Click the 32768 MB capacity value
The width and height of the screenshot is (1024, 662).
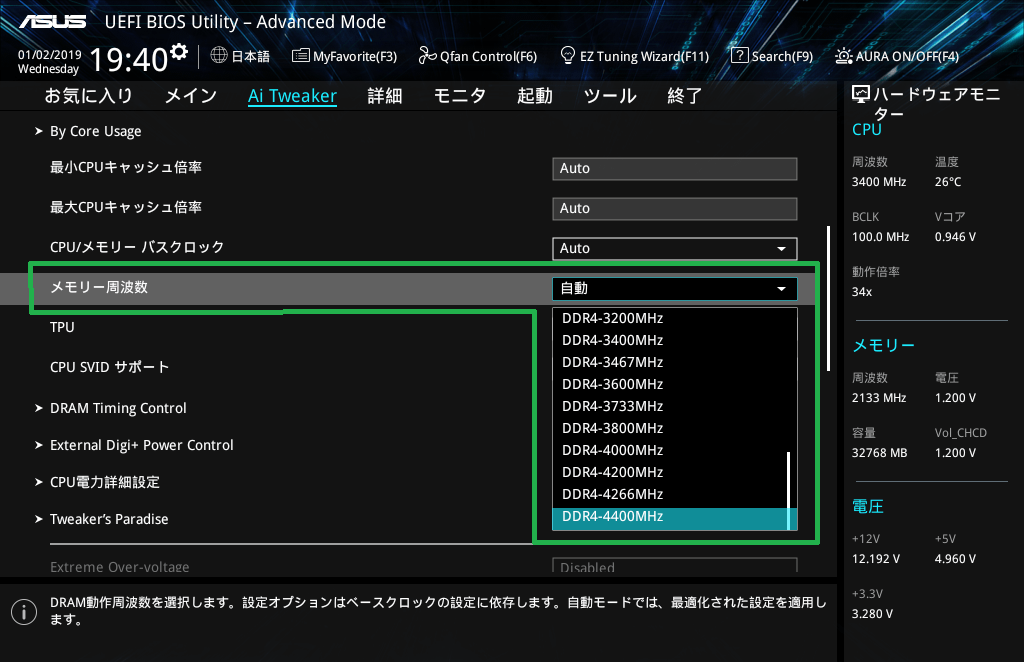879,453
